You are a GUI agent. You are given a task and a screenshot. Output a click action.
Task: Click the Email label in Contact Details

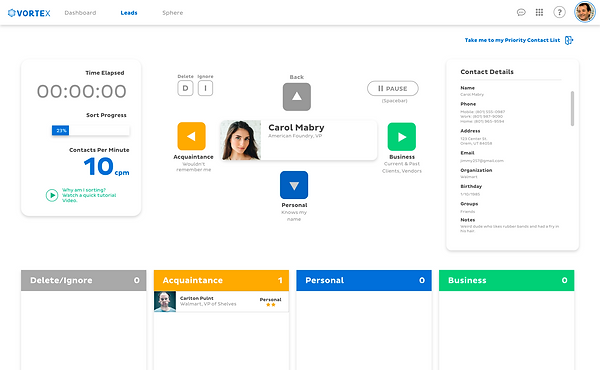click(467, 153)
